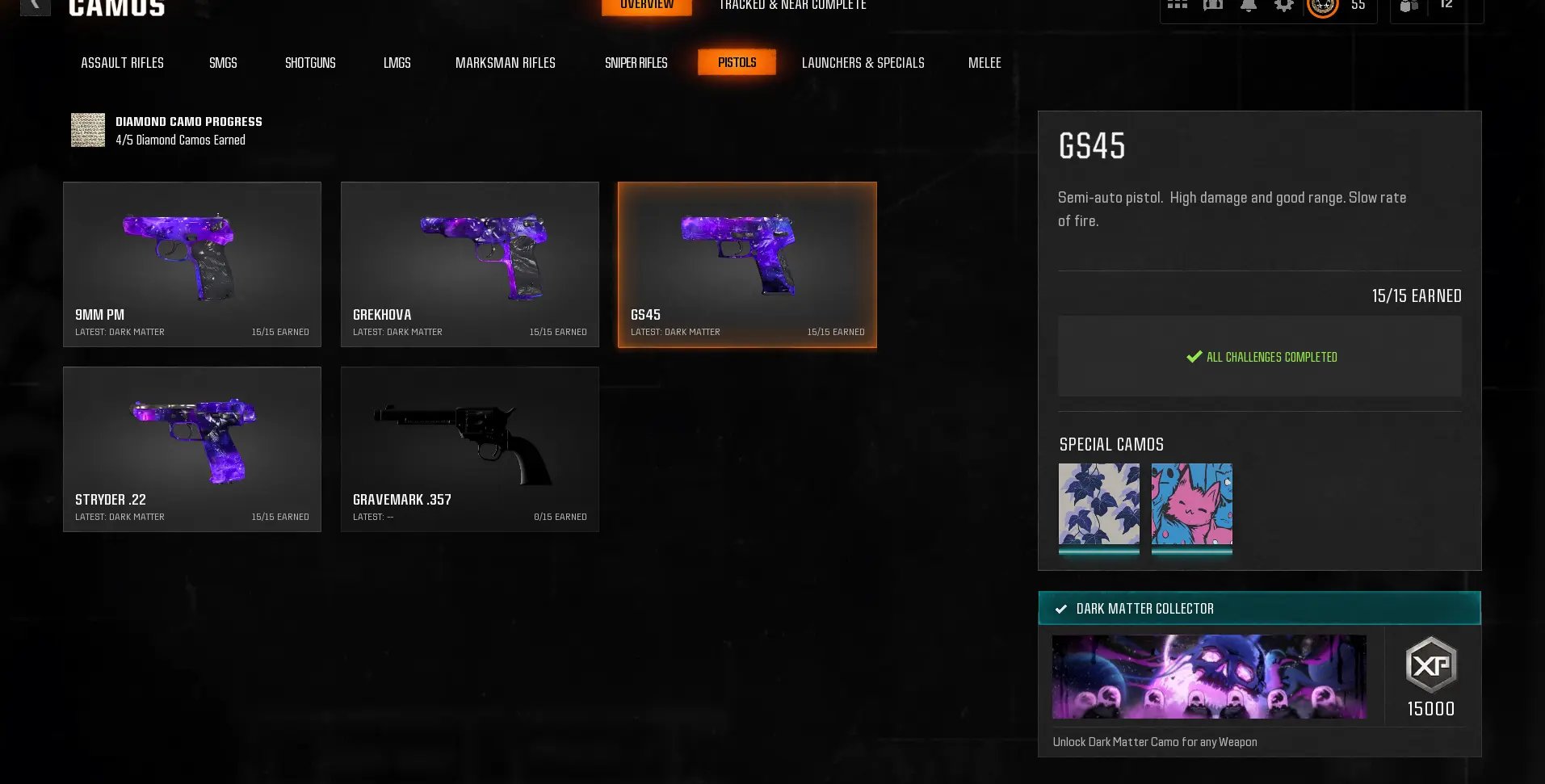Select the blue ivy leaf special camo
The height and width of the screenshot is (784, 1545).
(x=1099, y=505)
